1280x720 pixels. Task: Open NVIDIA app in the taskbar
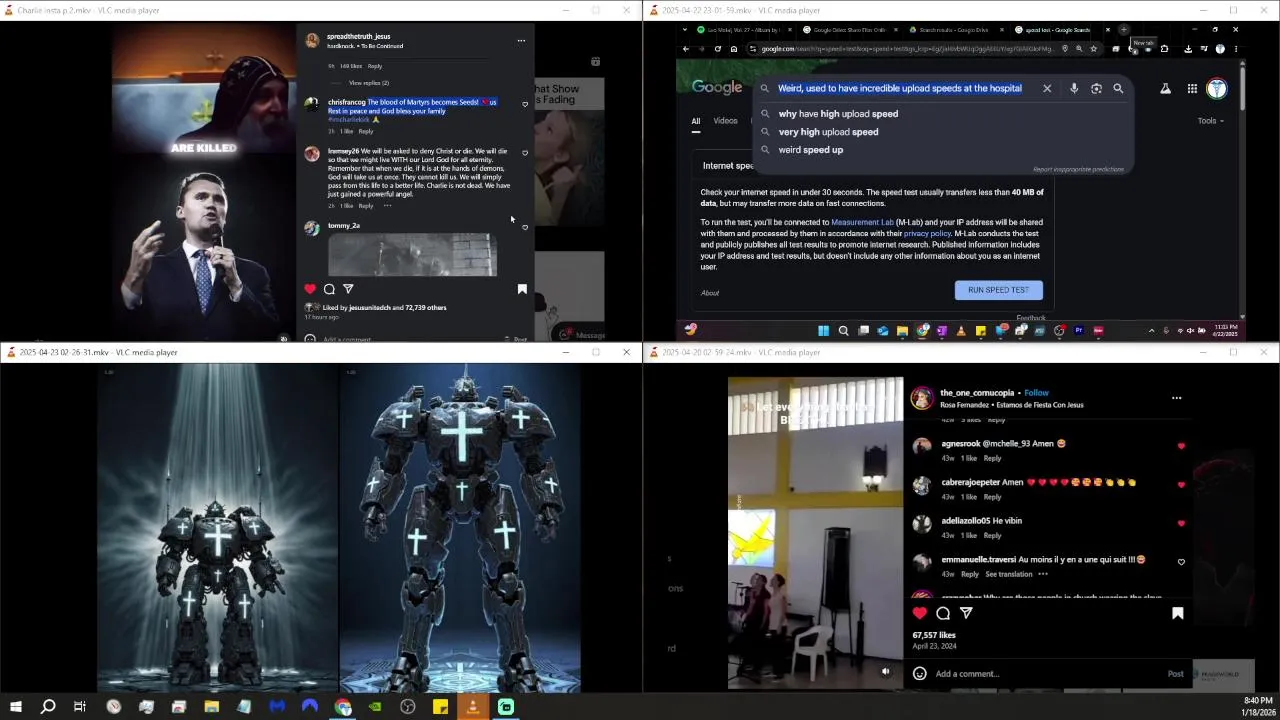click(375, 707)
